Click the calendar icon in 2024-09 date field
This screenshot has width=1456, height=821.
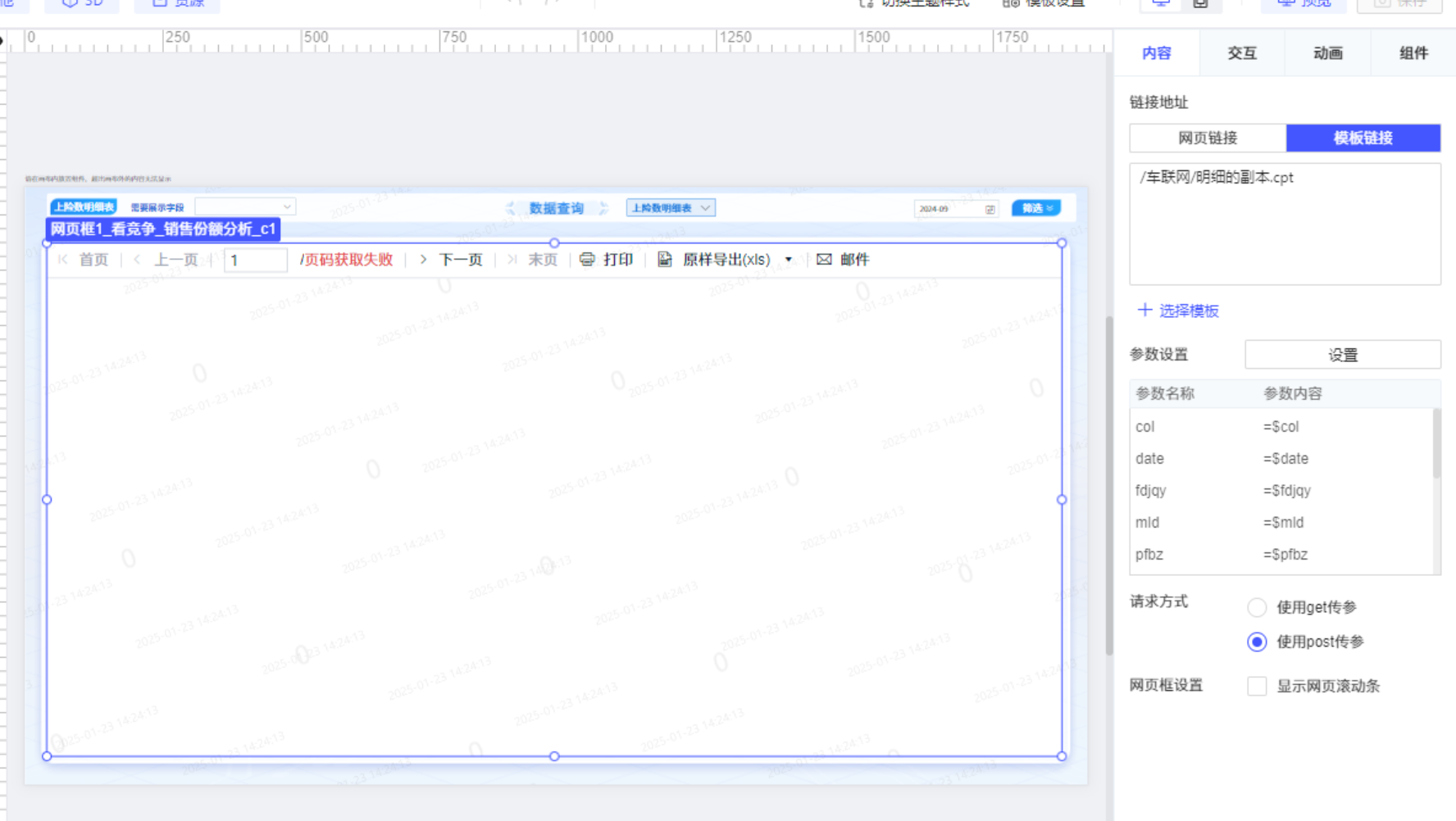point(990,209)
